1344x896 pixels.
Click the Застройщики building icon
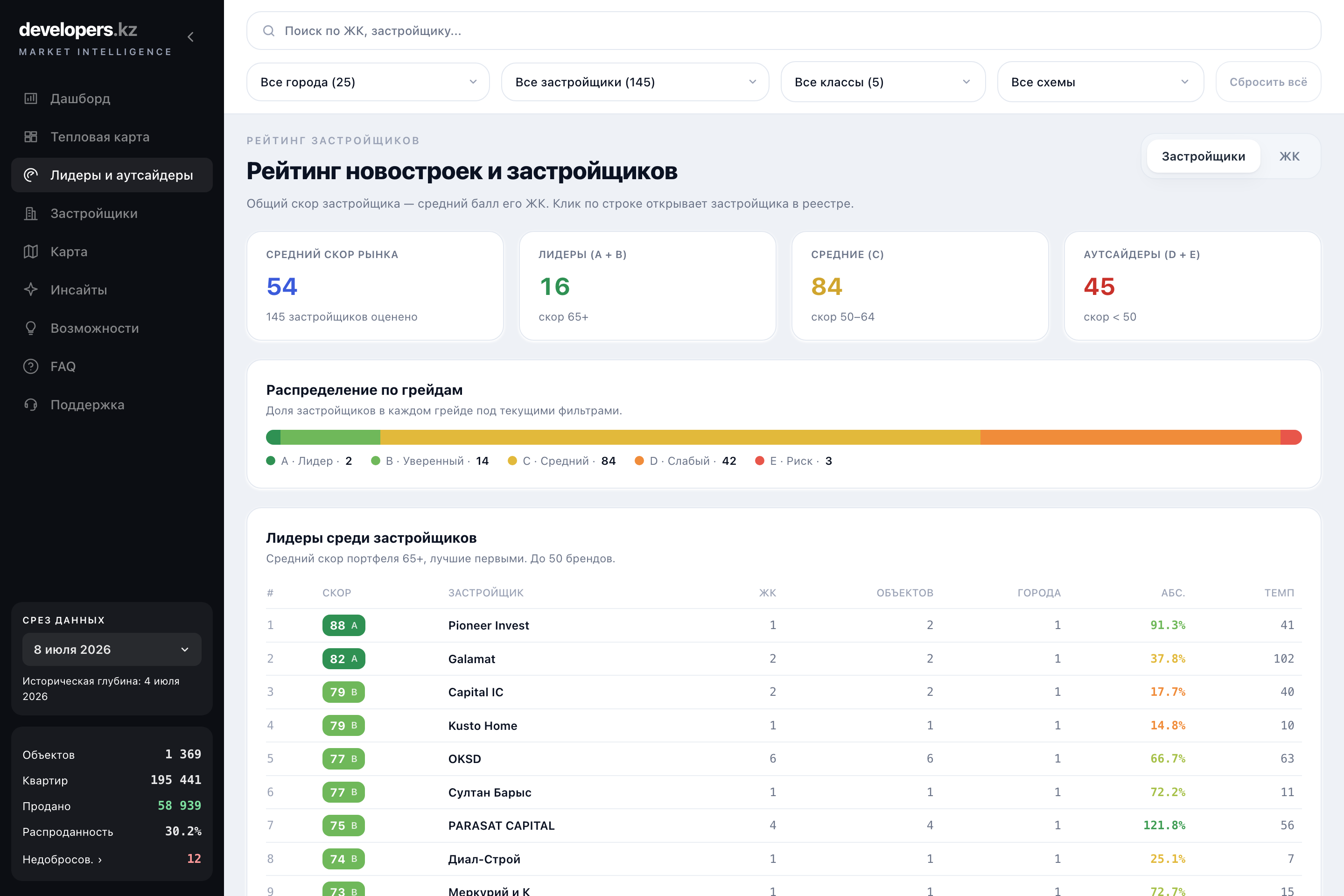(x=31, y=213)
